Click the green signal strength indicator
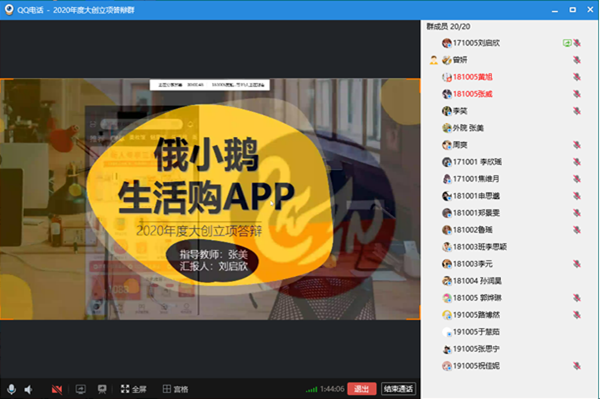600x399 pixels. coord(311,389)
